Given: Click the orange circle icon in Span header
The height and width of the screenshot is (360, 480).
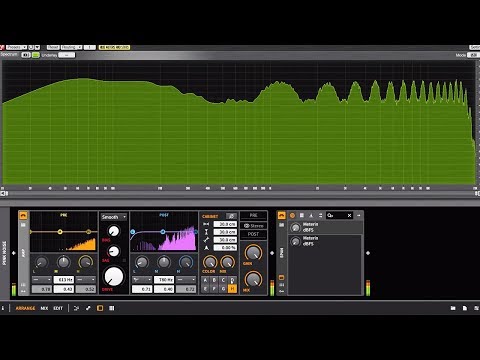Looking at the screenshot, I should pos(292,216).
